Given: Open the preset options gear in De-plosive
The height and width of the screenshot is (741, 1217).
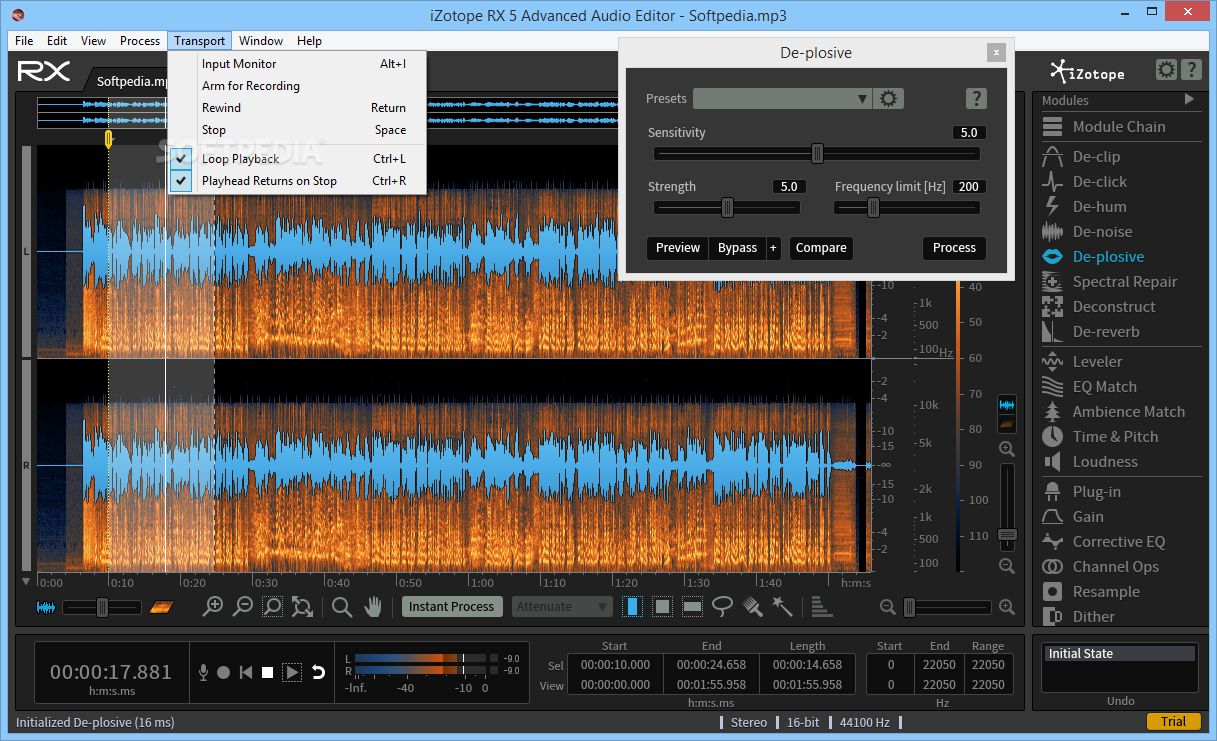Looking at the screenshot, I should [x=888, y=99].
